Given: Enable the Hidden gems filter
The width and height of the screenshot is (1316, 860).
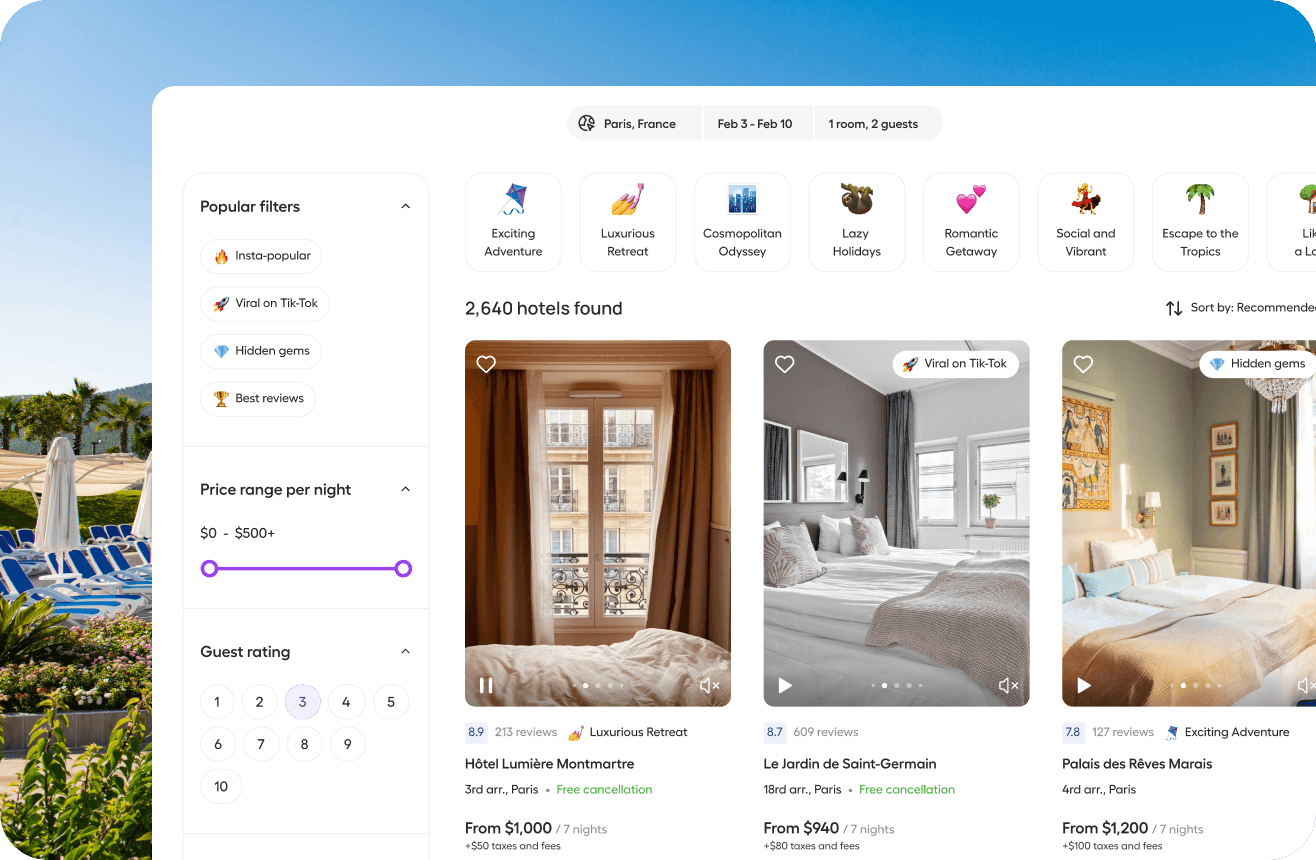Looking at the screenshot, I should 261,351.
